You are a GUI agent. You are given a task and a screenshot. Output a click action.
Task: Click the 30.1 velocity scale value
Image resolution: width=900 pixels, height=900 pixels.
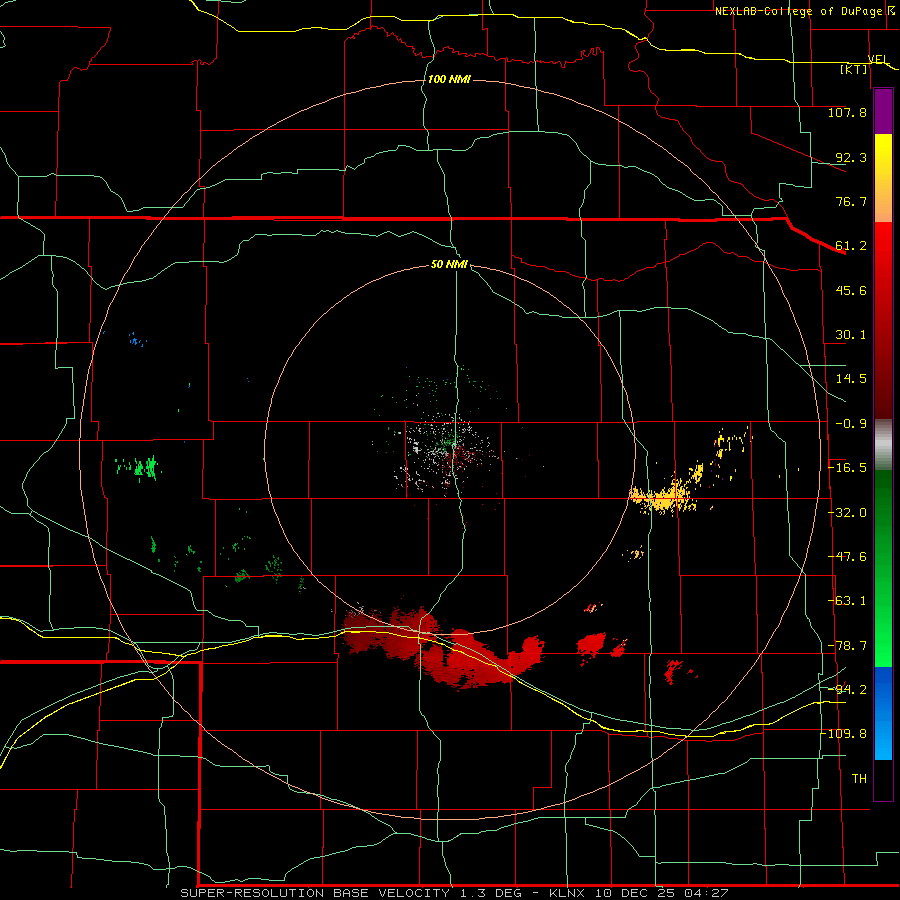[851, 335]
